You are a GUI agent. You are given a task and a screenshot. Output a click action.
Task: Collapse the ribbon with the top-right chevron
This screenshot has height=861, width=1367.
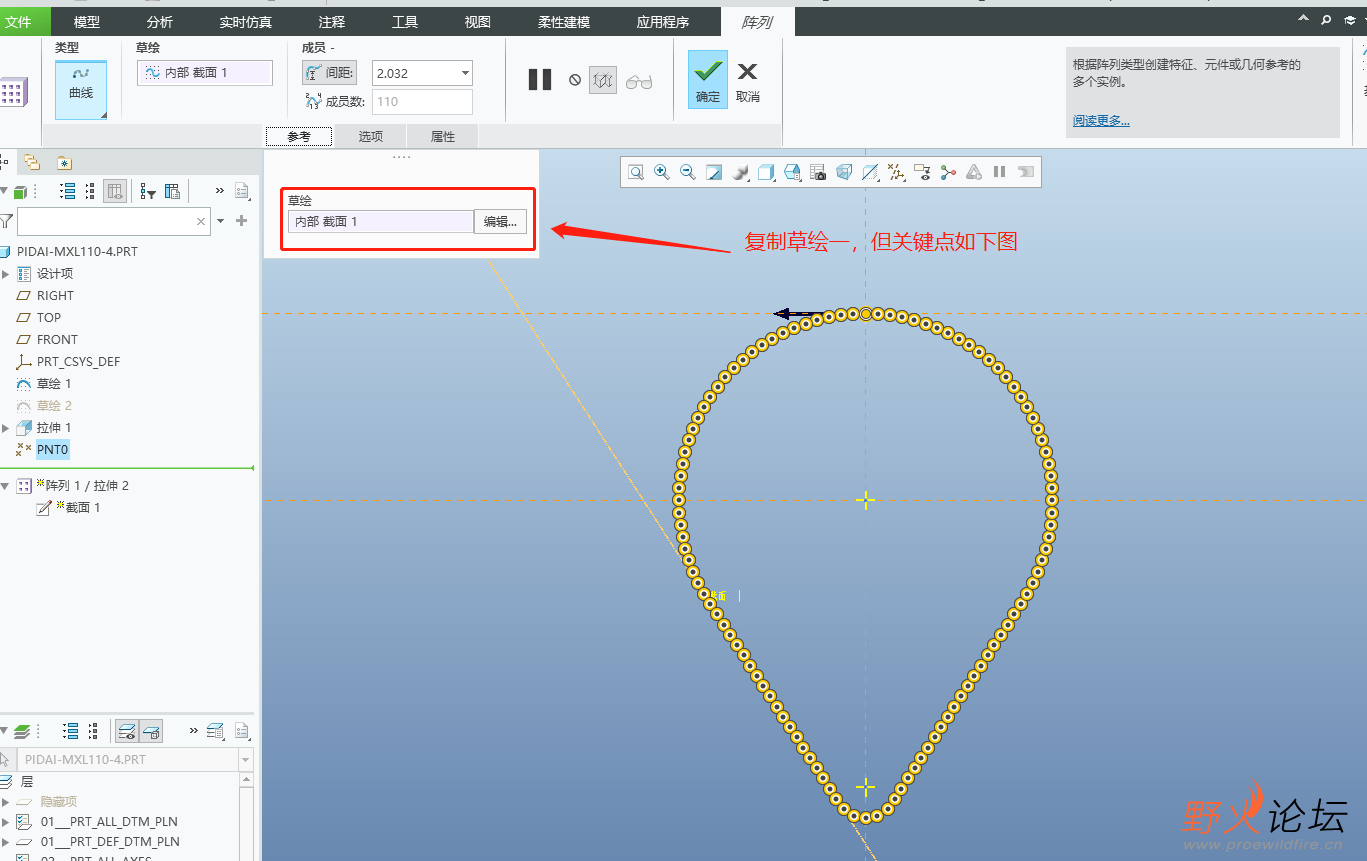coord(1303,19)
